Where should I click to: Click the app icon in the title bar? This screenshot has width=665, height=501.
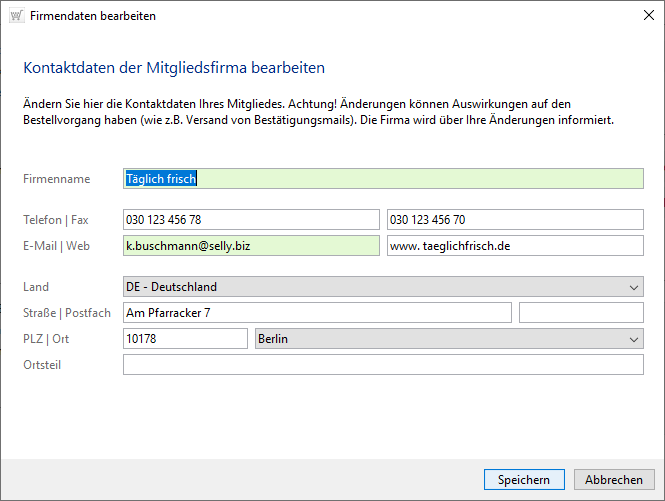coord(15,16)
